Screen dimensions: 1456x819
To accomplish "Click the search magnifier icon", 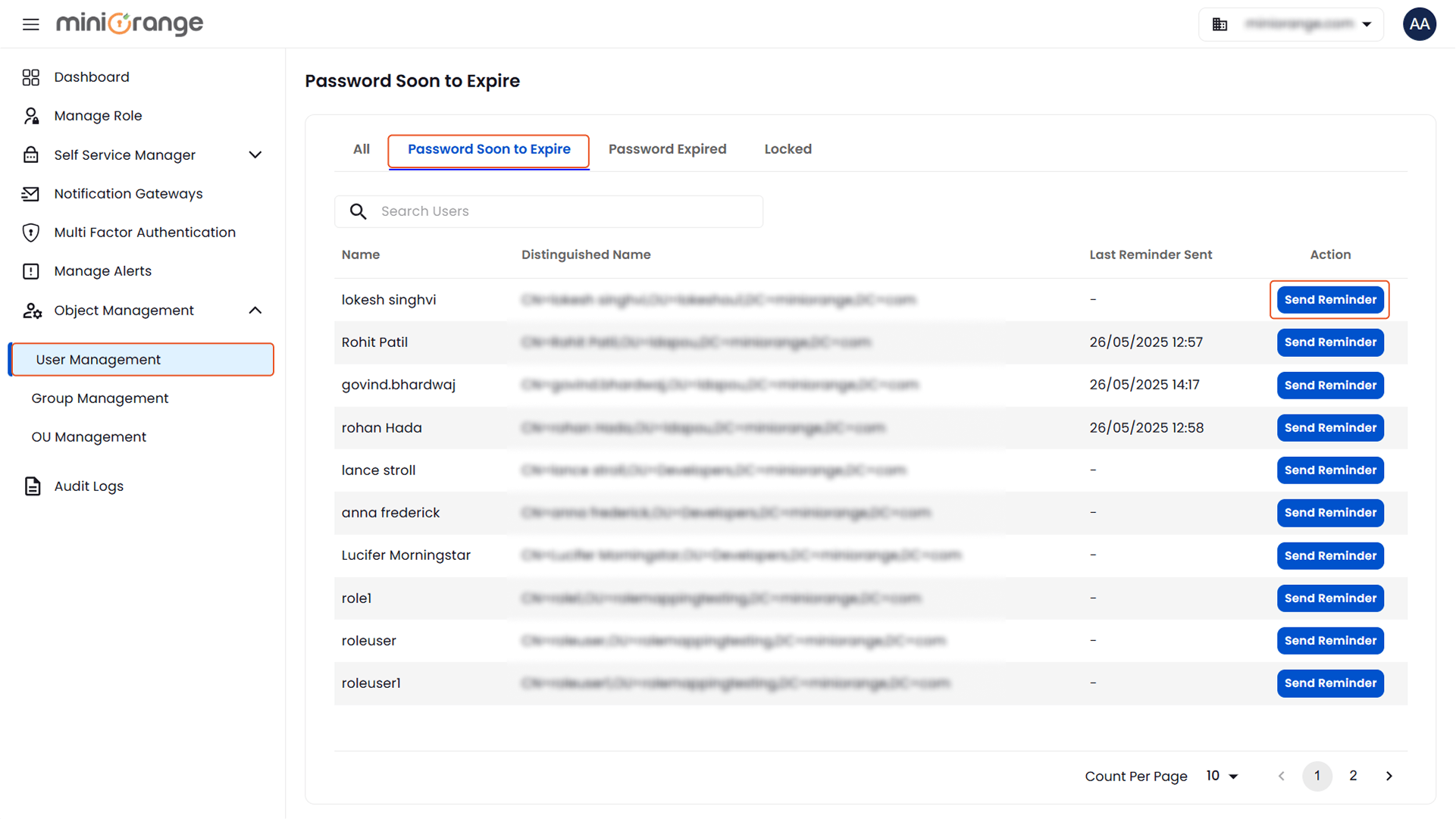I will click(358, 211).
